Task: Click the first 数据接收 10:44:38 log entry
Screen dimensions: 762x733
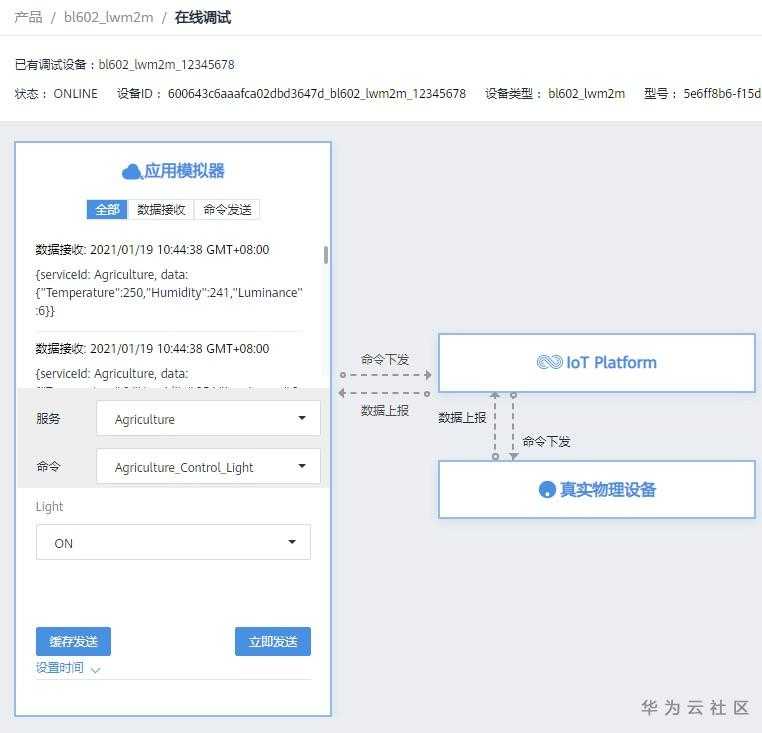Action: (x=152, y=250)
